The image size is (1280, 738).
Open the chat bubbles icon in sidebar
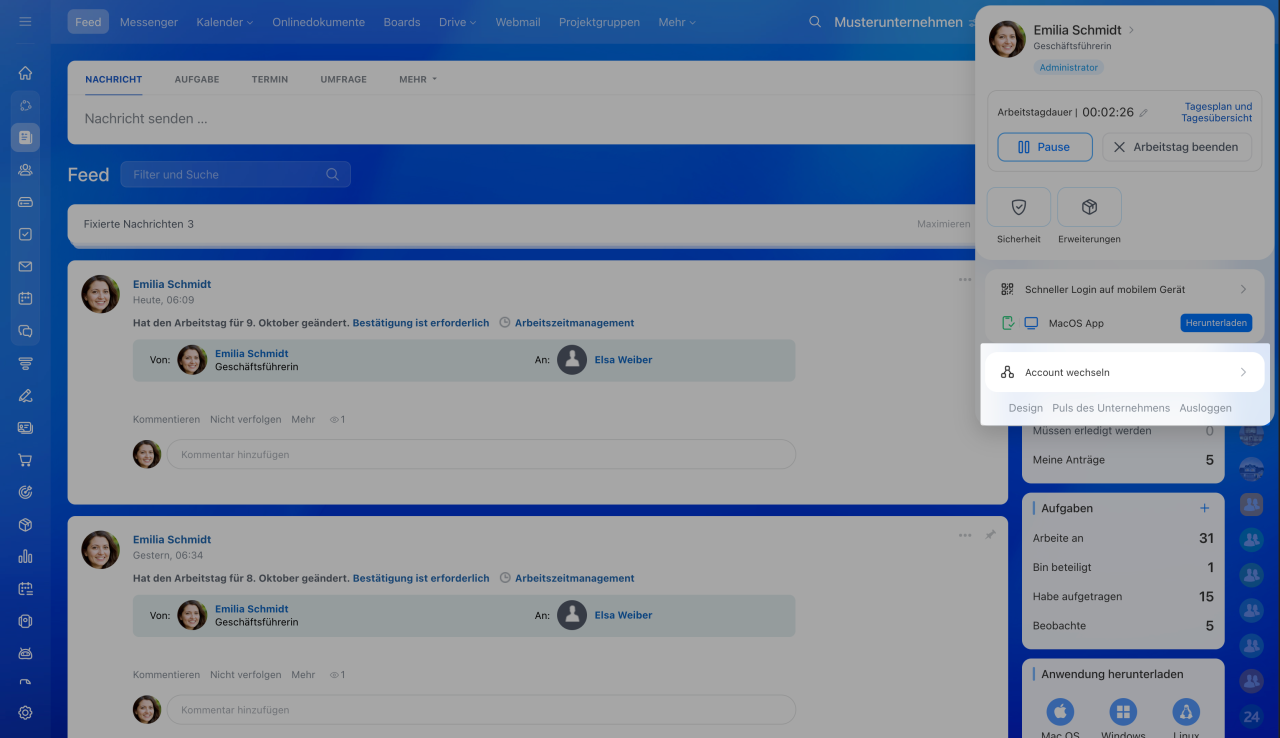[x=25, y=331]
